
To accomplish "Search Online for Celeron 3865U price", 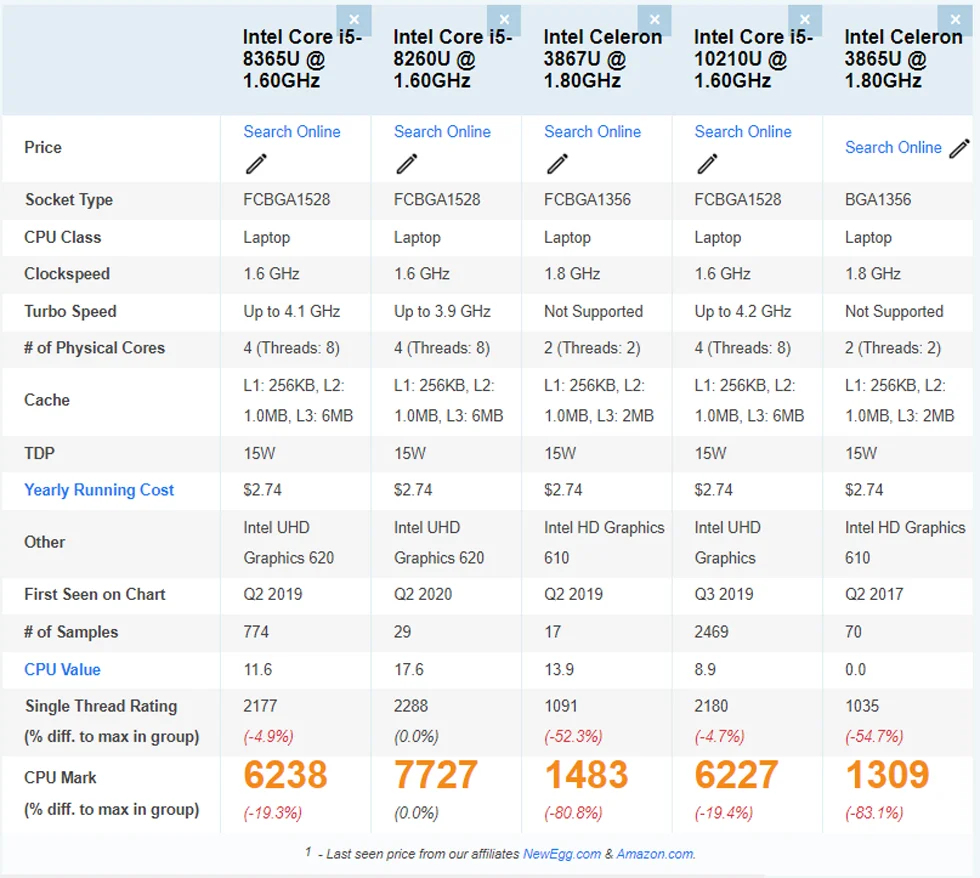I will point(893,148).
